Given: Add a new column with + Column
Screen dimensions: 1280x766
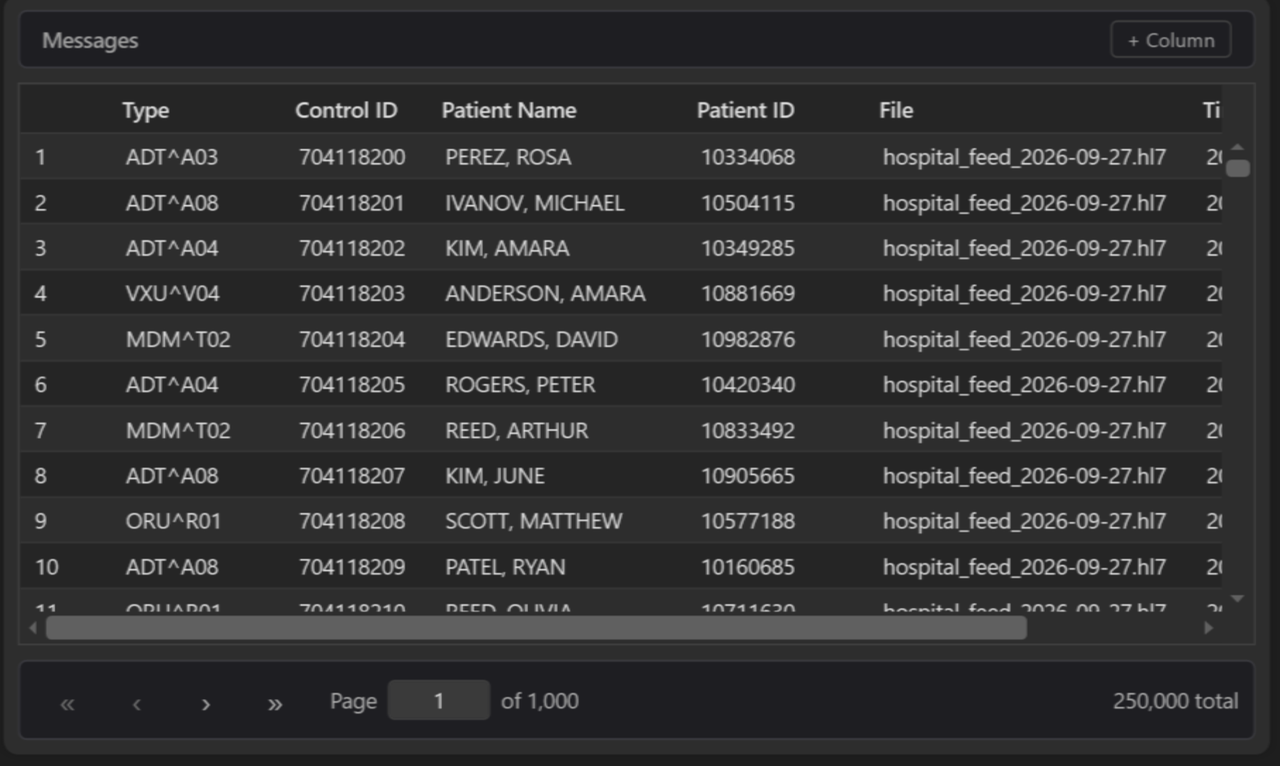Looking at the screenshot, I should 1170,40.
